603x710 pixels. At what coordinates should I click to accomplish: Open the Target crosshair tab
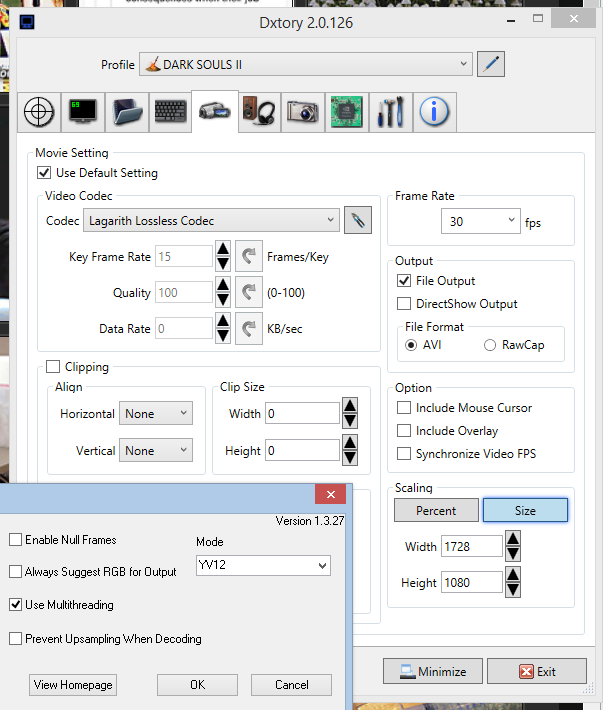(x=39, y=112)
